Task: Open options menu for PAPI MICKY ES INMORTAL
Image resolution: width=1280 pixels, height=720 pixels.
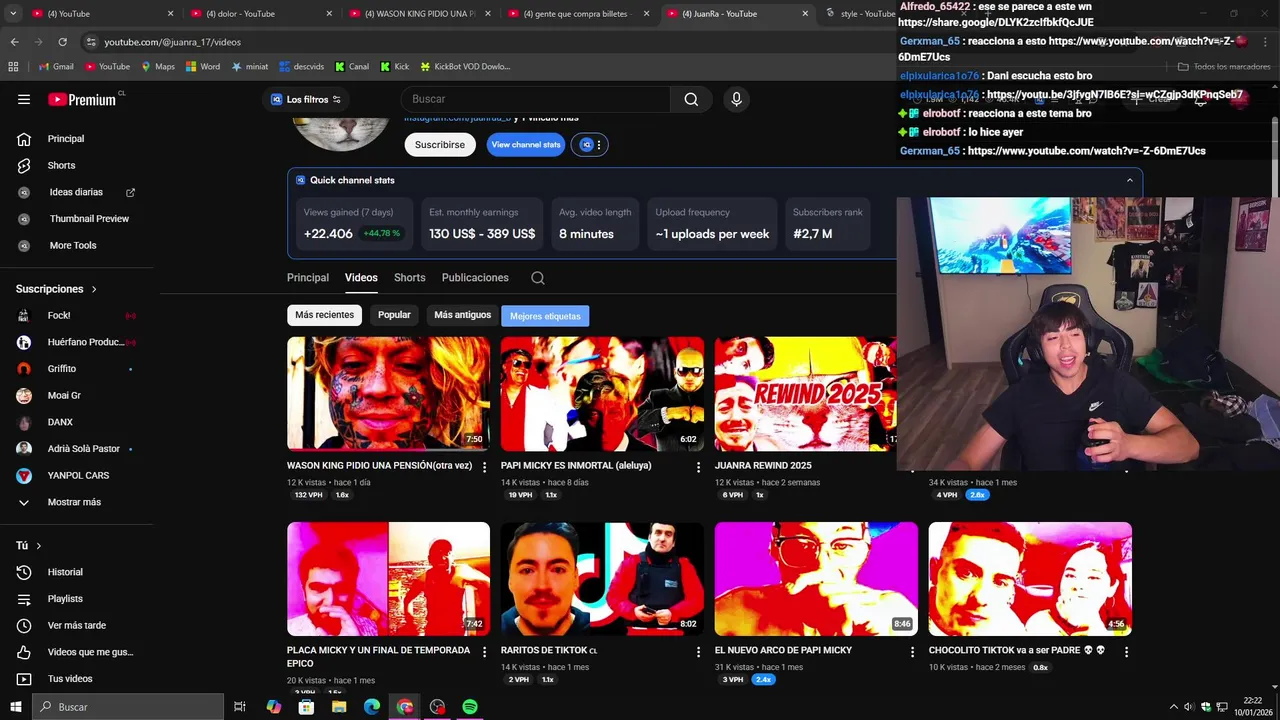Action: point(699,467)
